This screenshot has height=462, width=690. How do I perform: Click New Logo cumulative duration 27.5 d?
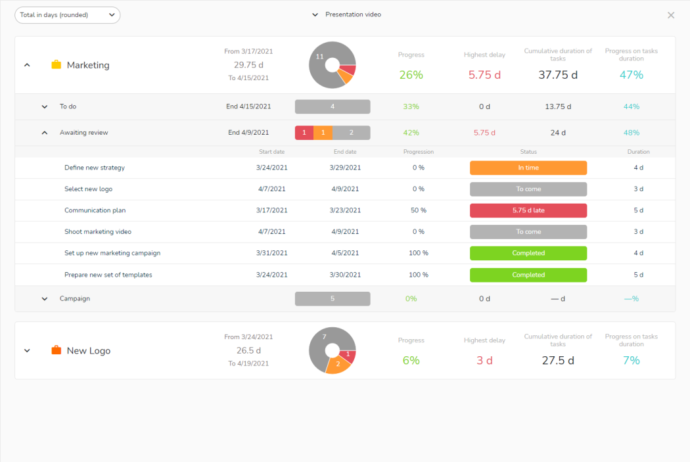coord(558,360)
